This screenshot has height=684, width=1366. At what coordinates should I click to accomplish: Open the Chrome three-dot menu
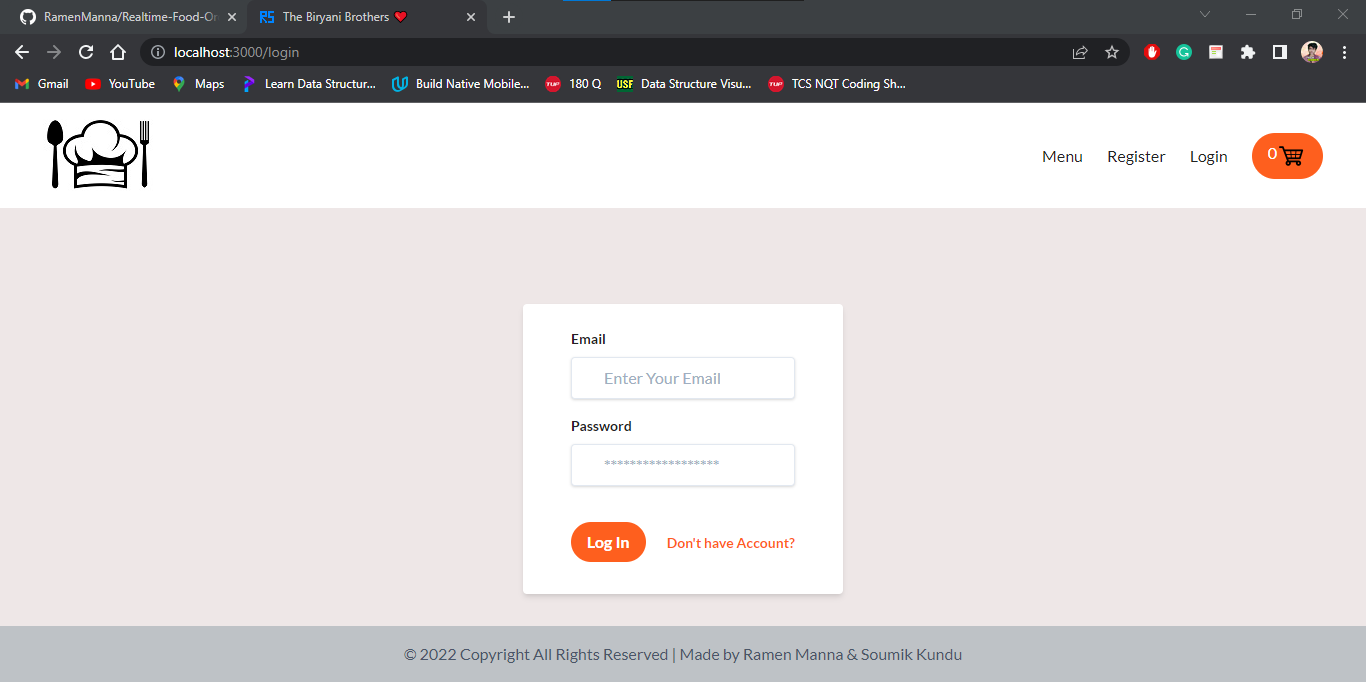tap(1345, 52)
